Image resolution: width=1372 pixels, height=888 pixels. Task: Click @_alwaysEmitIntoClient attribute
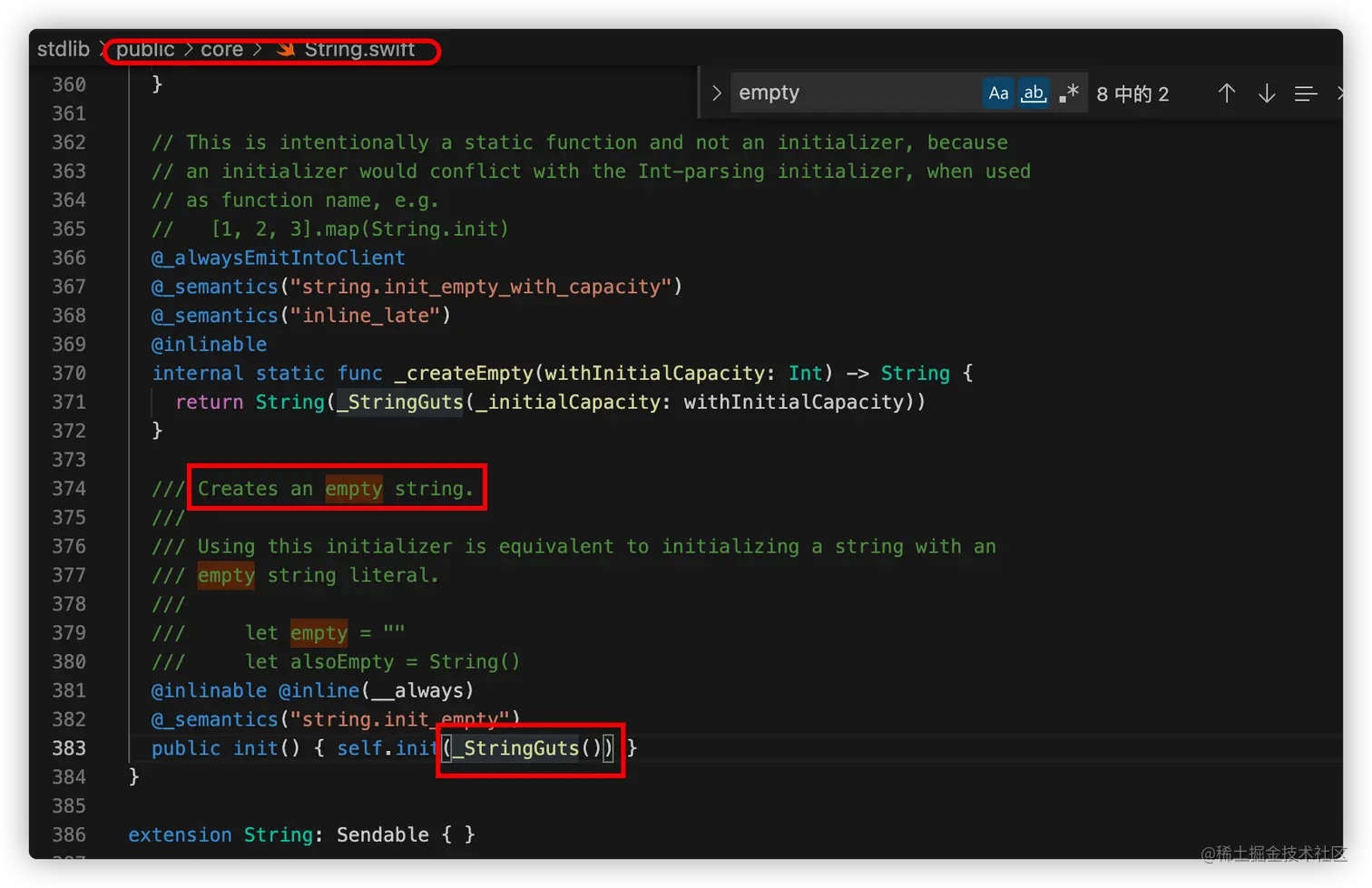(279, 258)
